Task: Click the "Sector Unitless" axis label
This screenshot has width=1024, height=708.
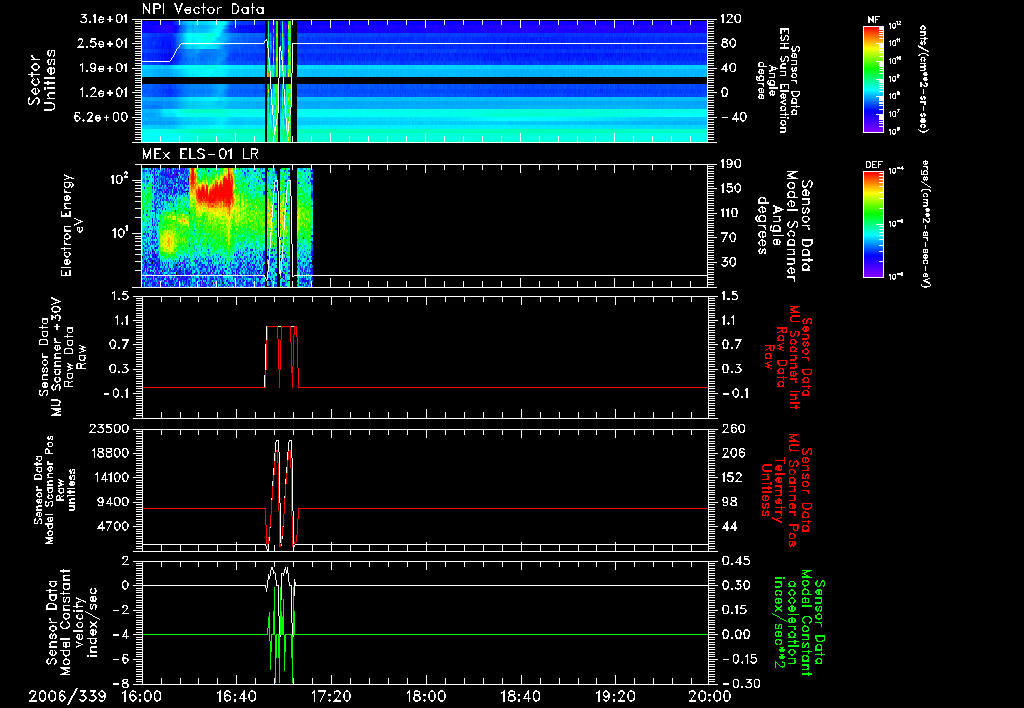Action: coord(41,80)
